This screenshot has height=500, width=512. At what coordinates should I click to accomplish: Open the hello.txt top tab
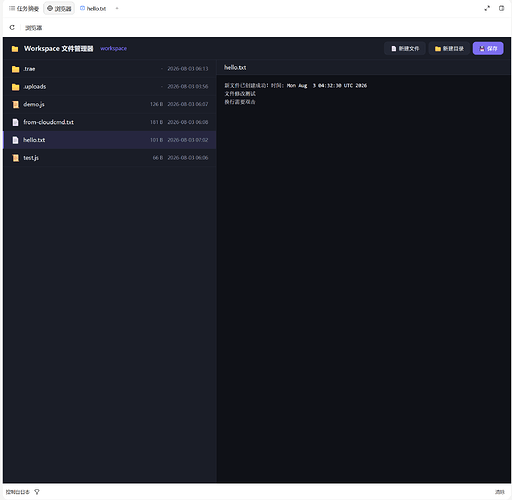pyautogui.click(x=93, y=8)
